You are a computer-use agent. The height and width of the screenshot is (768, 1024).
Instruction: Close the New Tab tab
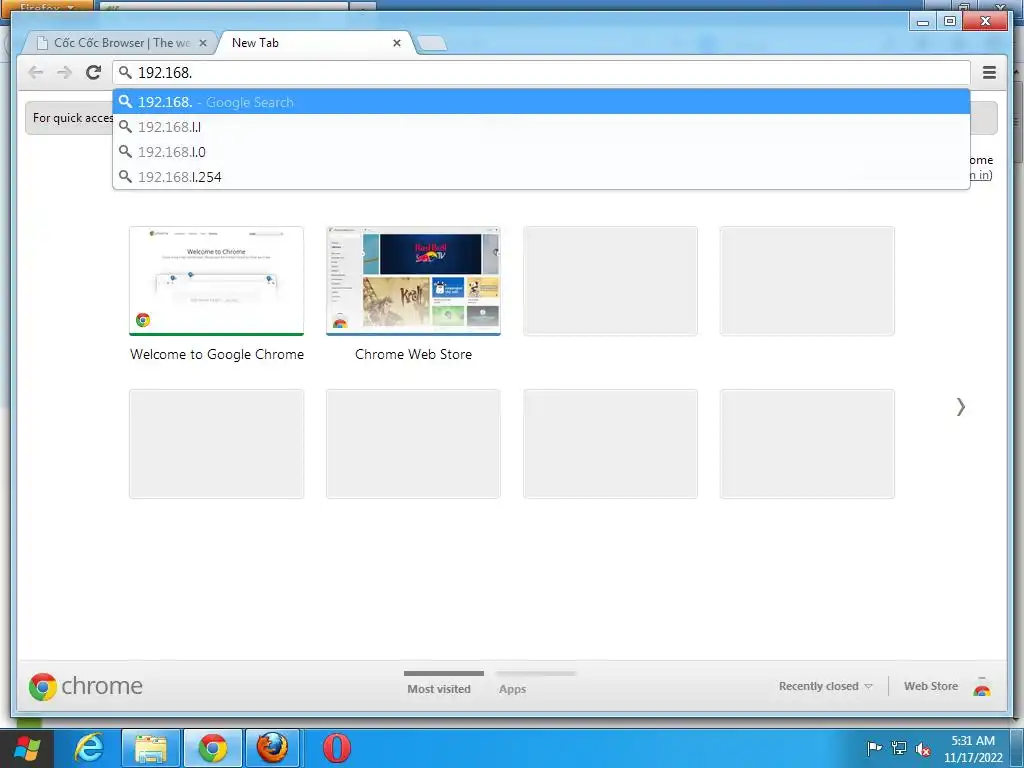tap(396, 43)
